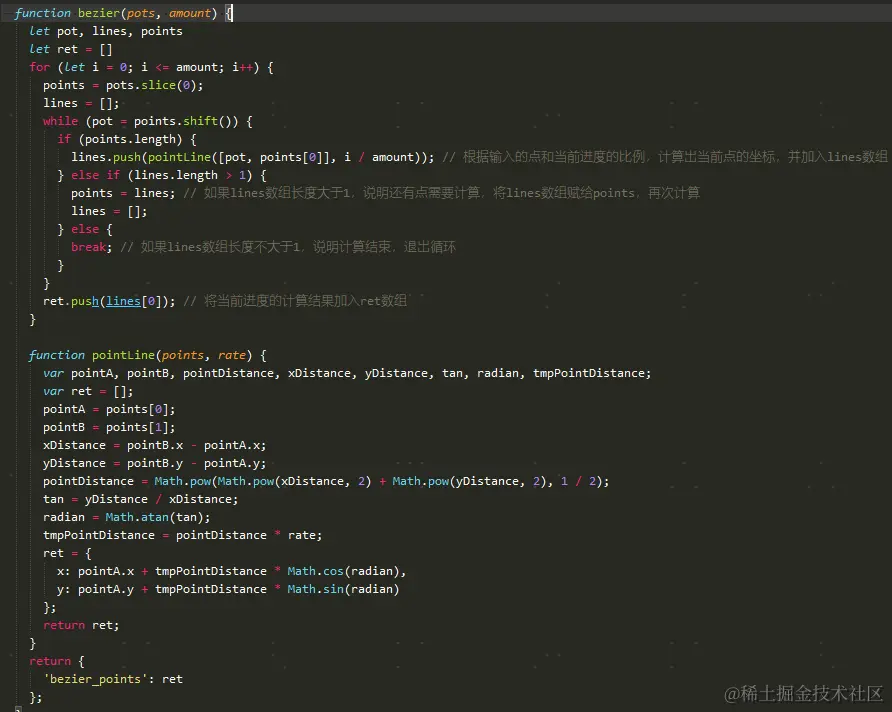Click the 'var pointA, pointB, pointDistance' declaration line
This screenshot has height=712, width=892.
point(347,374)
